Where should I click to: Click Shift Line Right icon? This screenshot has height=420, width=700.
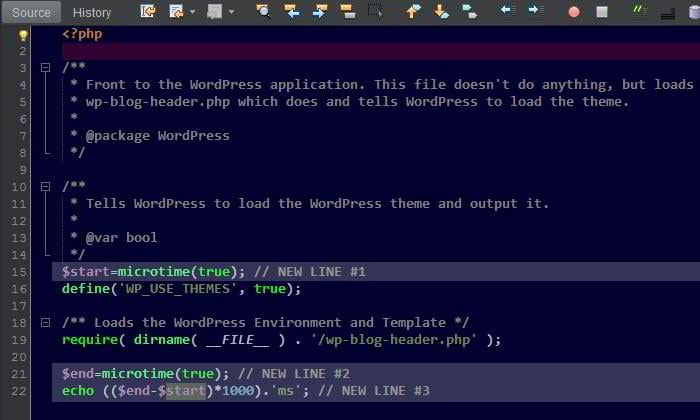point(535,12)
